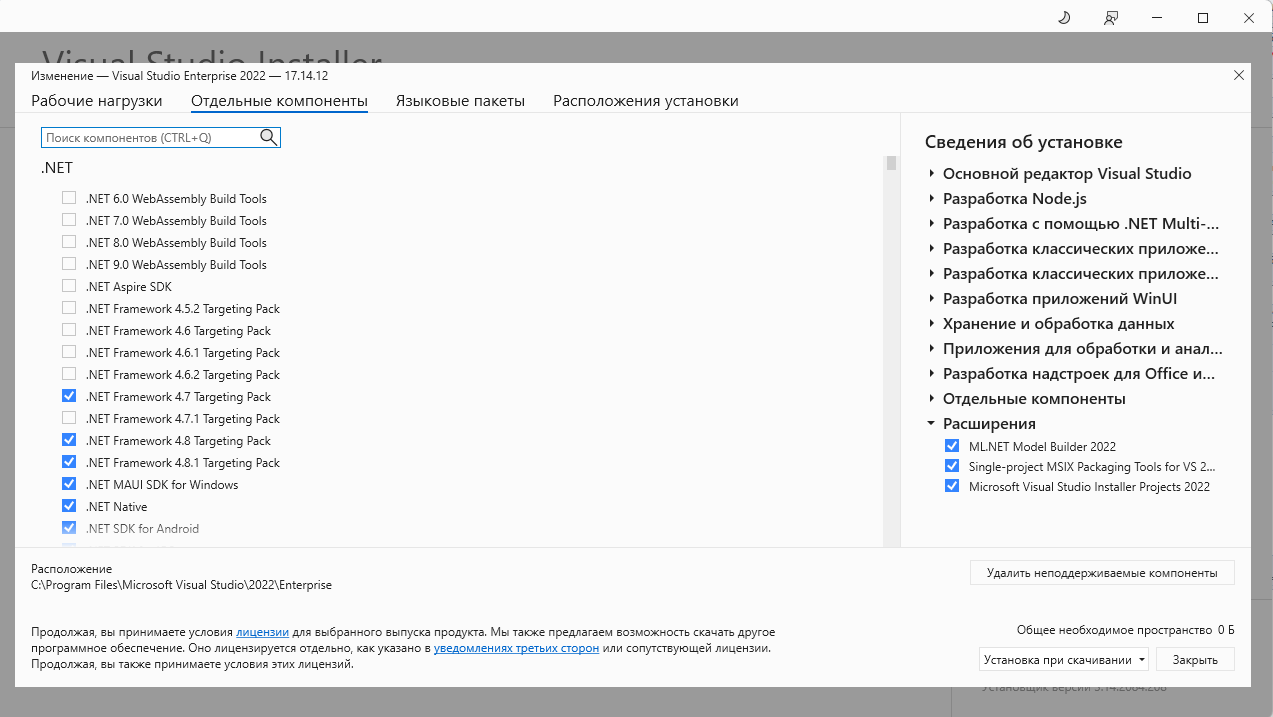Uncheck .NET Framework 4.7 Targeting Pack
The height and width of the screenshot is (717, 1273).
coord(69,396)
